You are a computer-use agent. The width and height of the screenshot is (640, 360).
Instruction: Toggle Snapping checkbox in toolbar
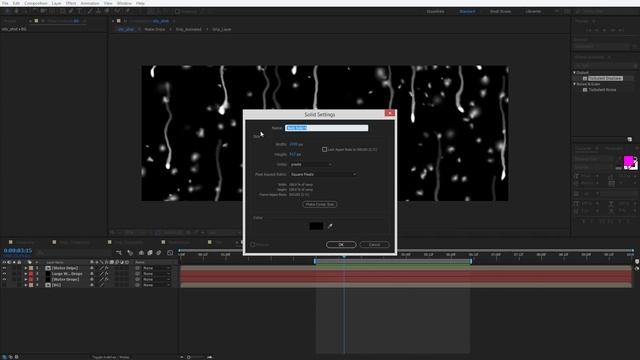point(177,12)
